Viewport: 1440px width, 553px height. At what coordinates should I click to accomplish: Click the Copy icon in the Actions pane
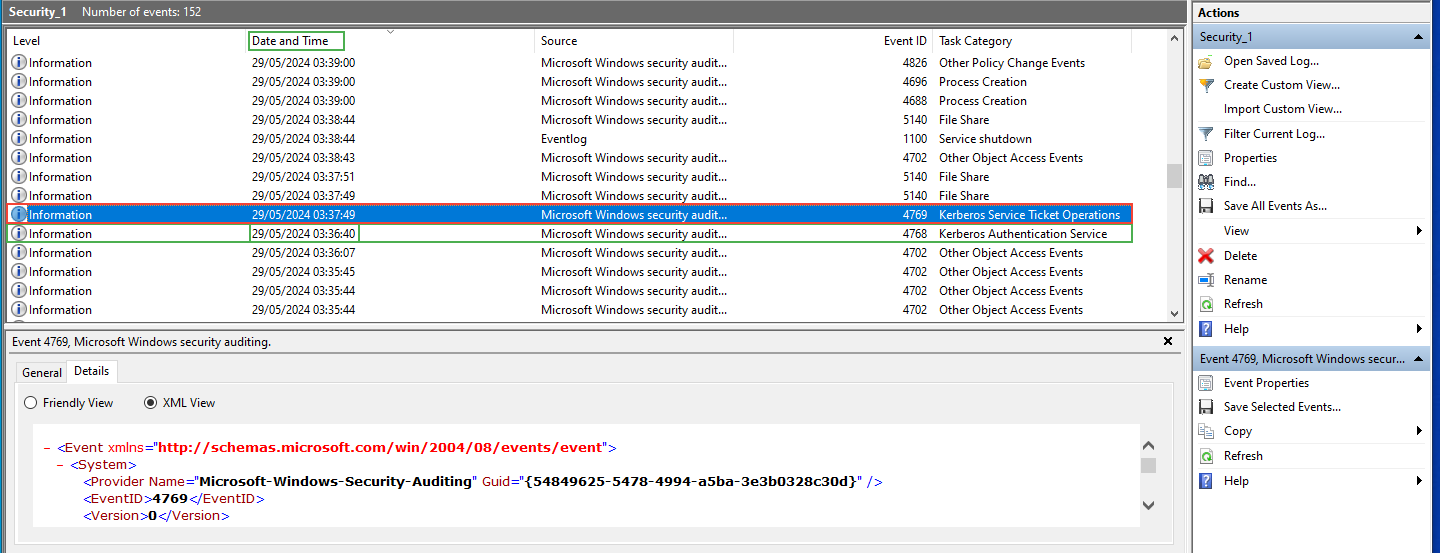pos(1206,431)
